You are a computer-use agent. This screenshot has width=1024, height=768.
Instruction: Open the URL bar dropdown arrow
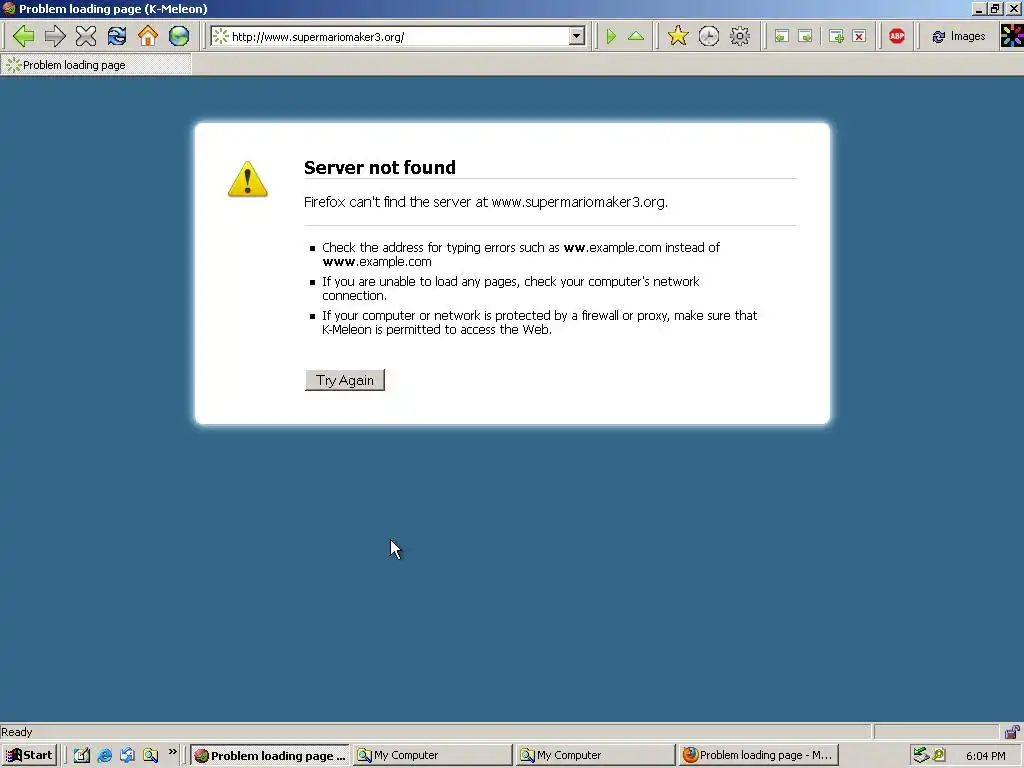pos(576,36)
